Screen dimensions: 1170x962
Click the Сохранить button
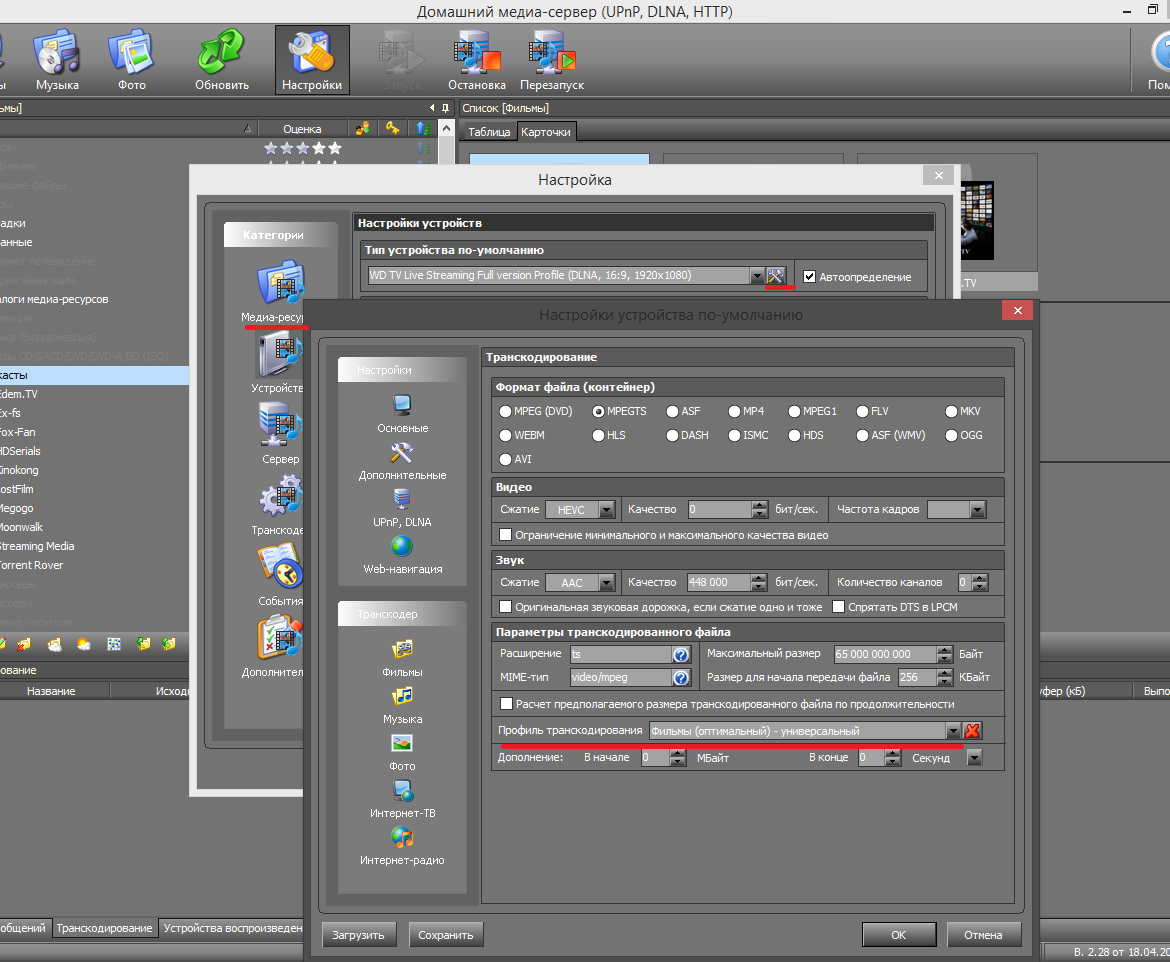[446, 935]
